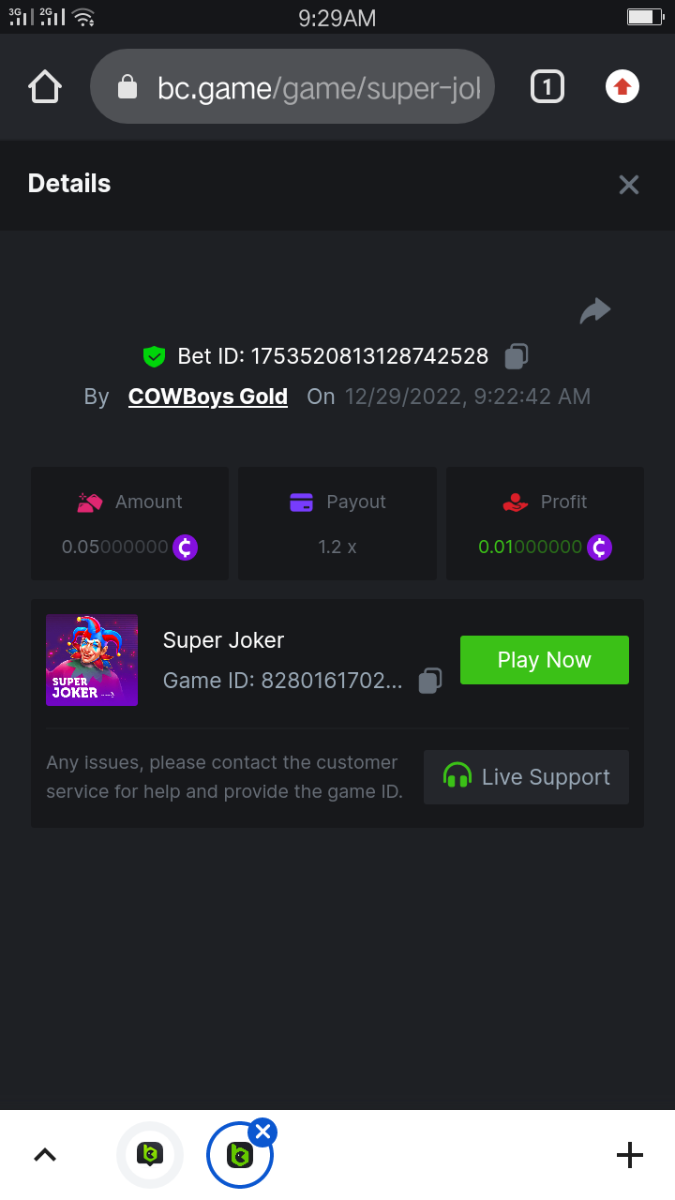Copy the Bet ID number
This screenshot has width=675, height=1200.
point(516,356)
